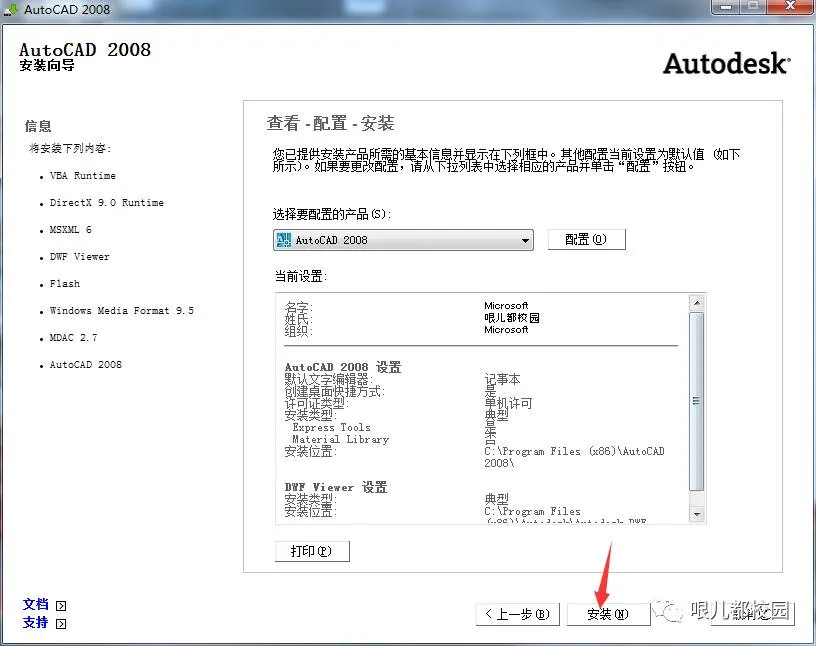
Task: Click the C:\Program Files (x86)\AutoCAD path value
Action: [x=575, y=457]
